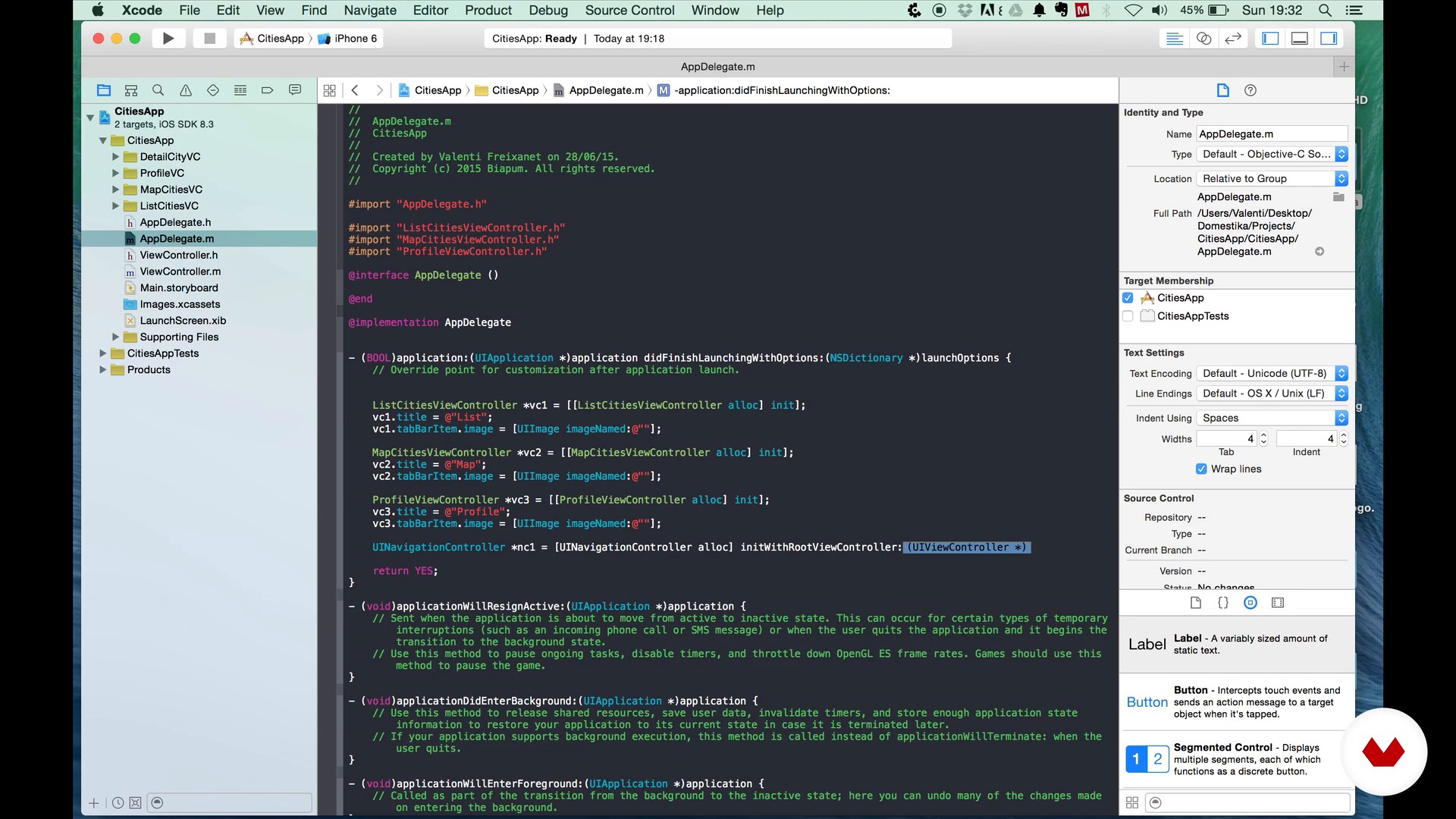This screenshot has width=1456, height=819.
Task: Show the Code Snippet library
Action: (x=1223, y=603)
